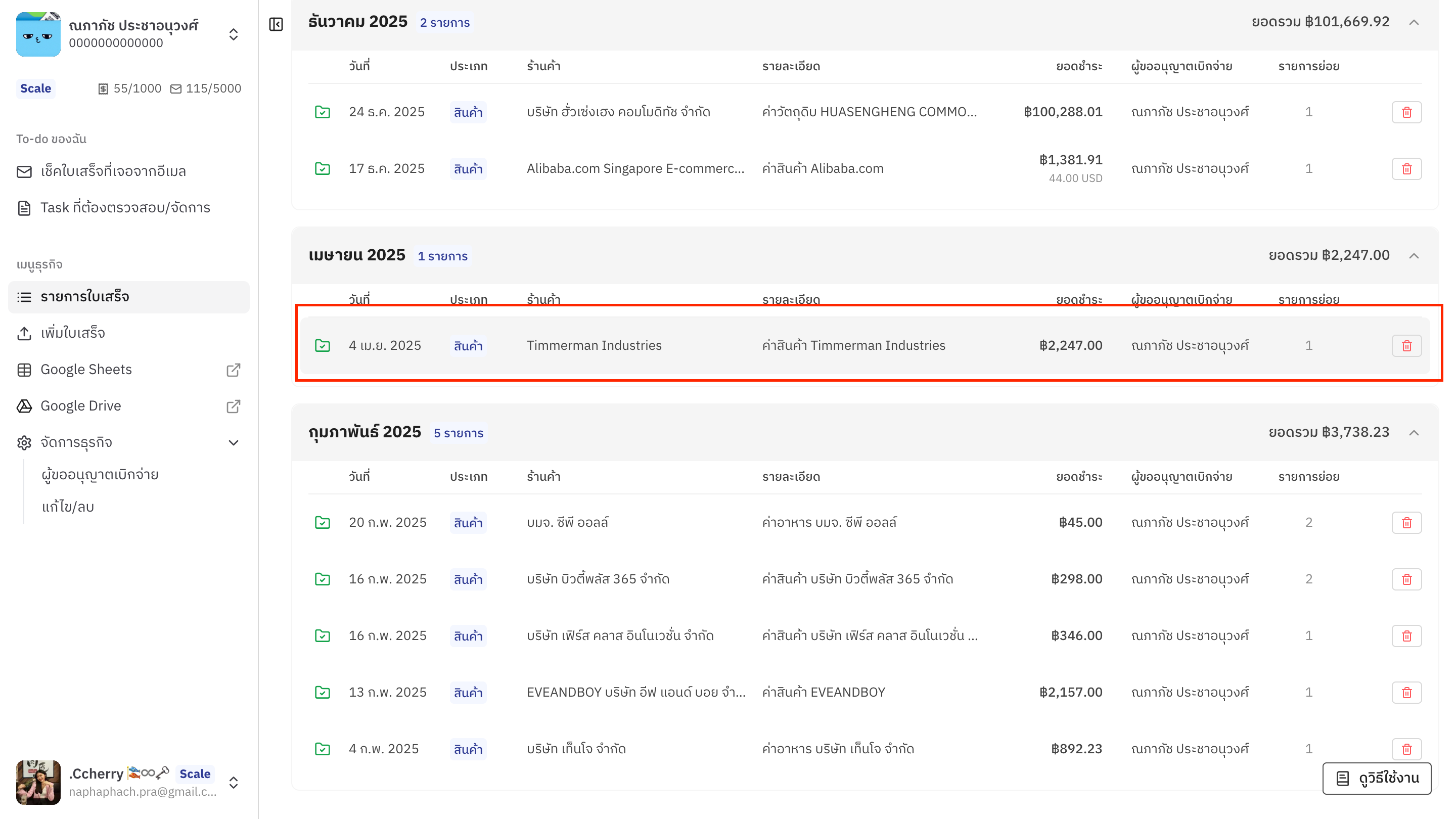Open the external Google Drive link icon
1456x819 pixels.
click(234, 406)
